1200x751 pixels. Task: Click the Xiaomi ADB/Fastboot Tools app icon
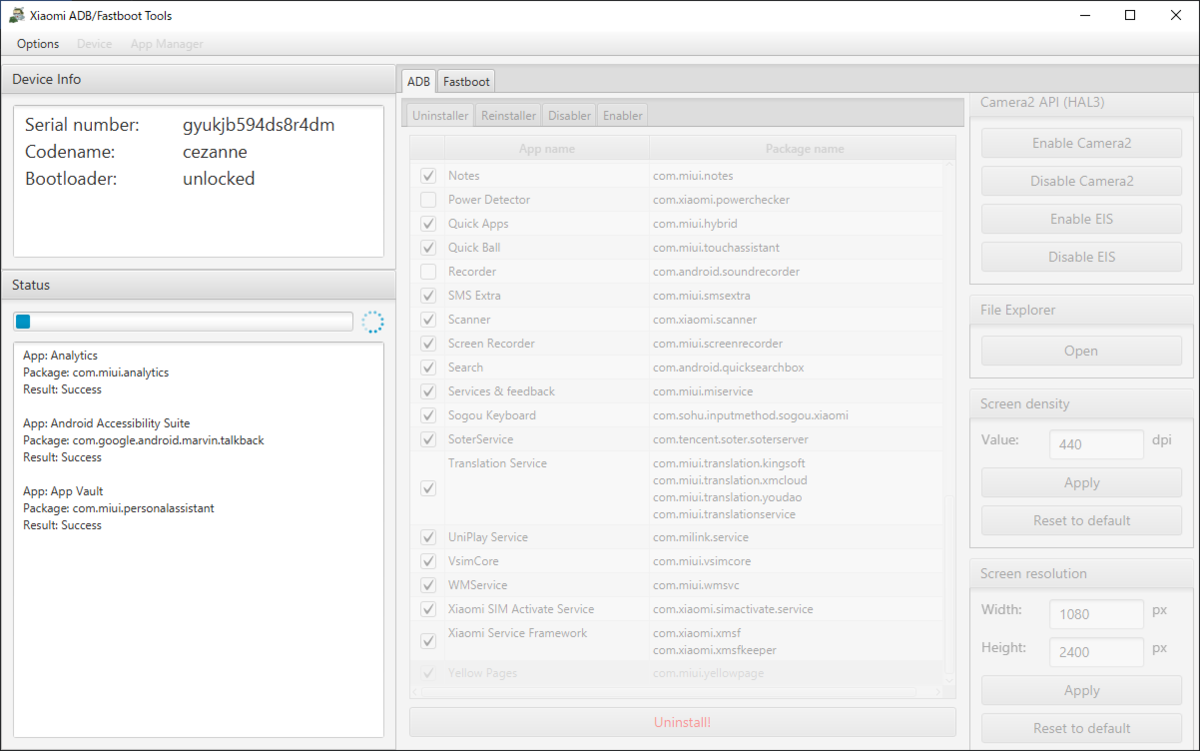pos(17,15)
